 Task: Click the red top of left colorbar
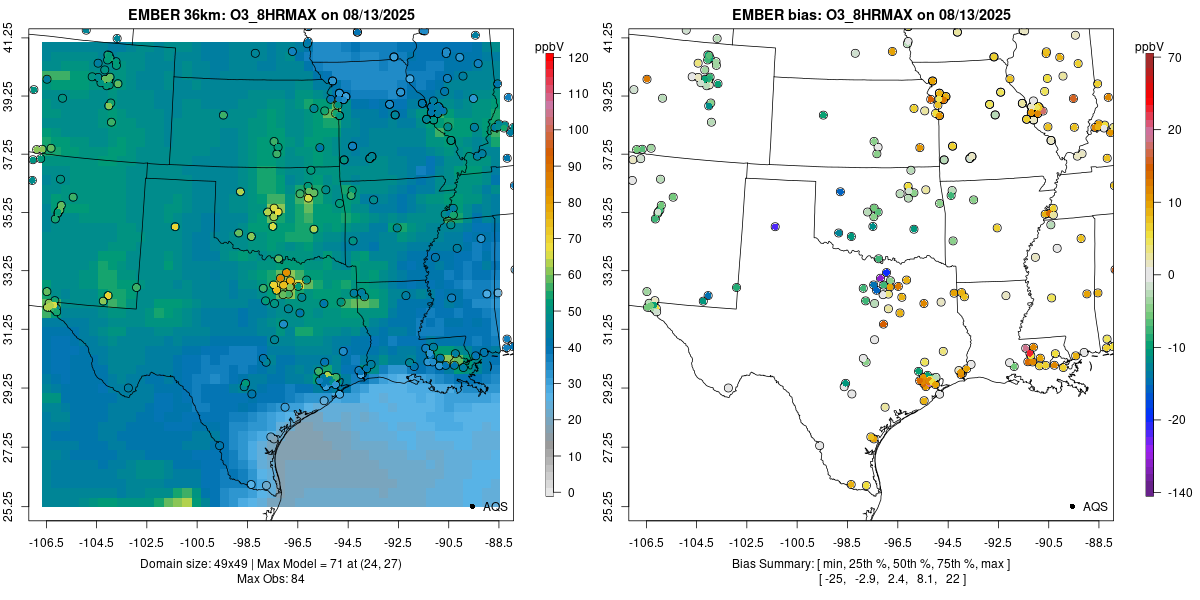pos(550,59)
